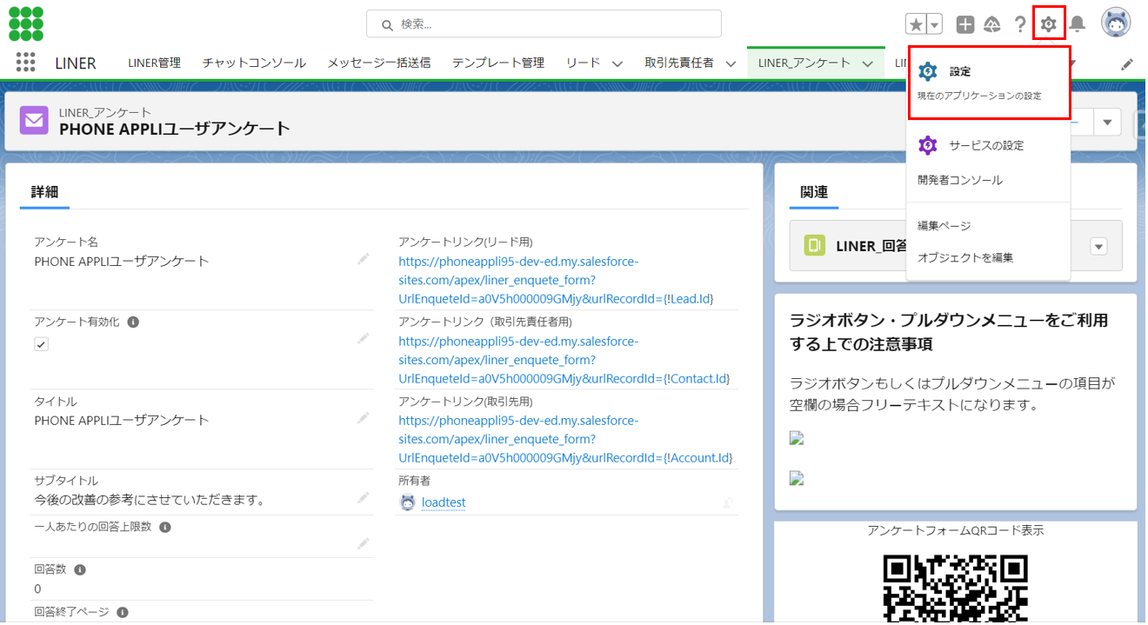
Task: Edit the アンケート名 field pencil
Action: pyautogui.click(x=363, y=259)
